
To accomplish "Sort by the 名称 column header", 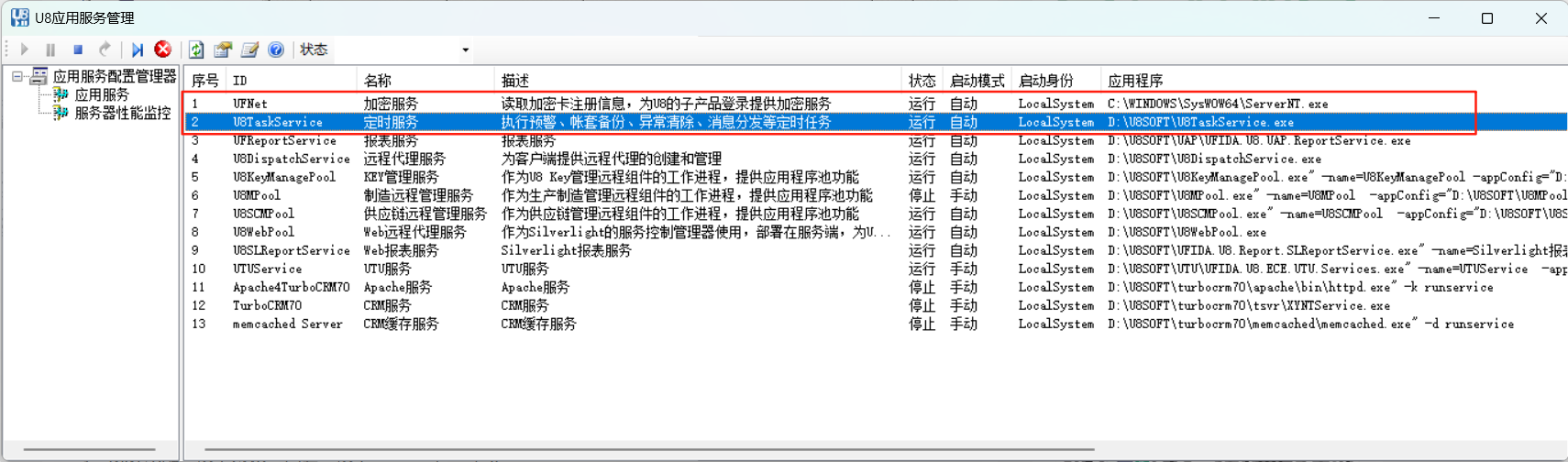I will coord(425,81).
